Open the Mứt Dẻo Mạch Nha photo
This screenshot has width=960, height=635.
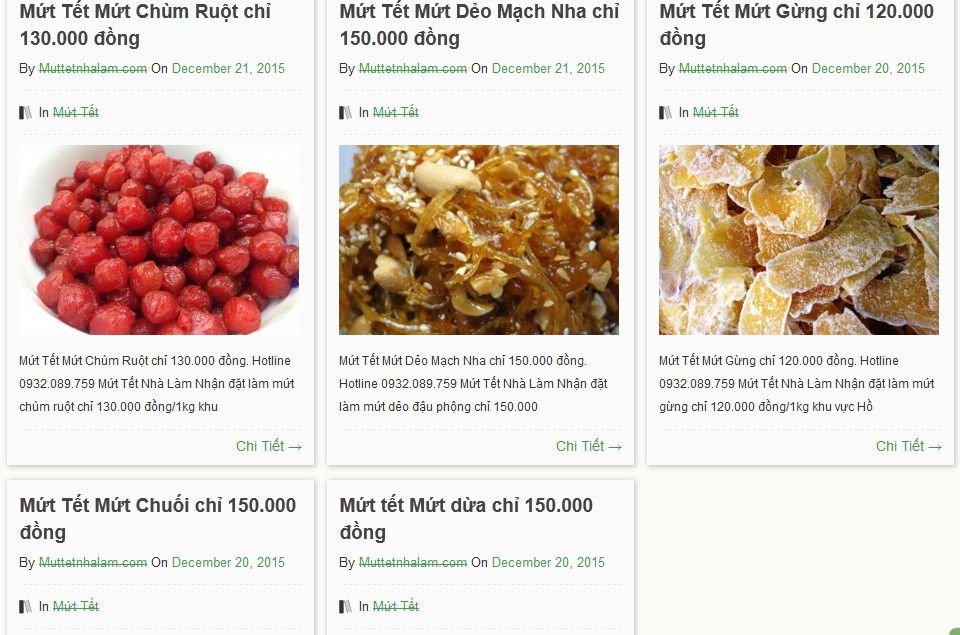(x=479, y=240)
